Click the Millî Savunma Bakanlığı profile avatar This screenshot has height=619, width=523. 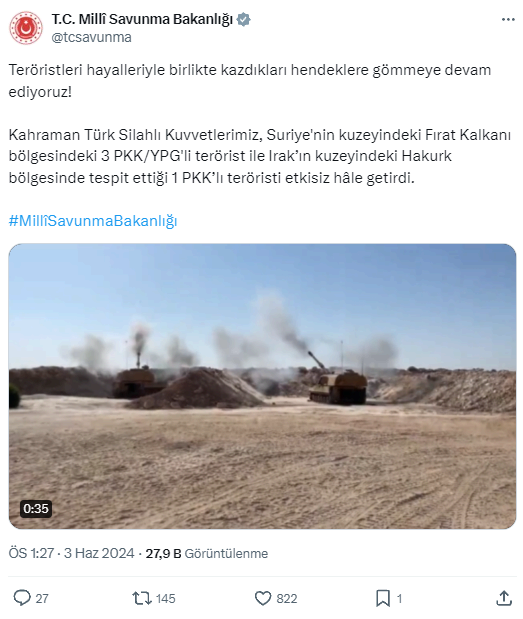click(x=26, y=28)
